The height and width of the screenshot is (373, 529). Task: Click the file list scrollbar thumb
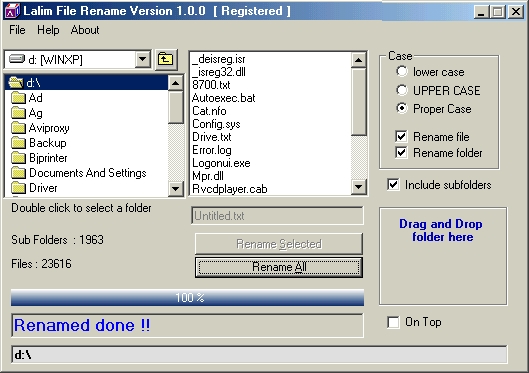[x=358, y=102]
